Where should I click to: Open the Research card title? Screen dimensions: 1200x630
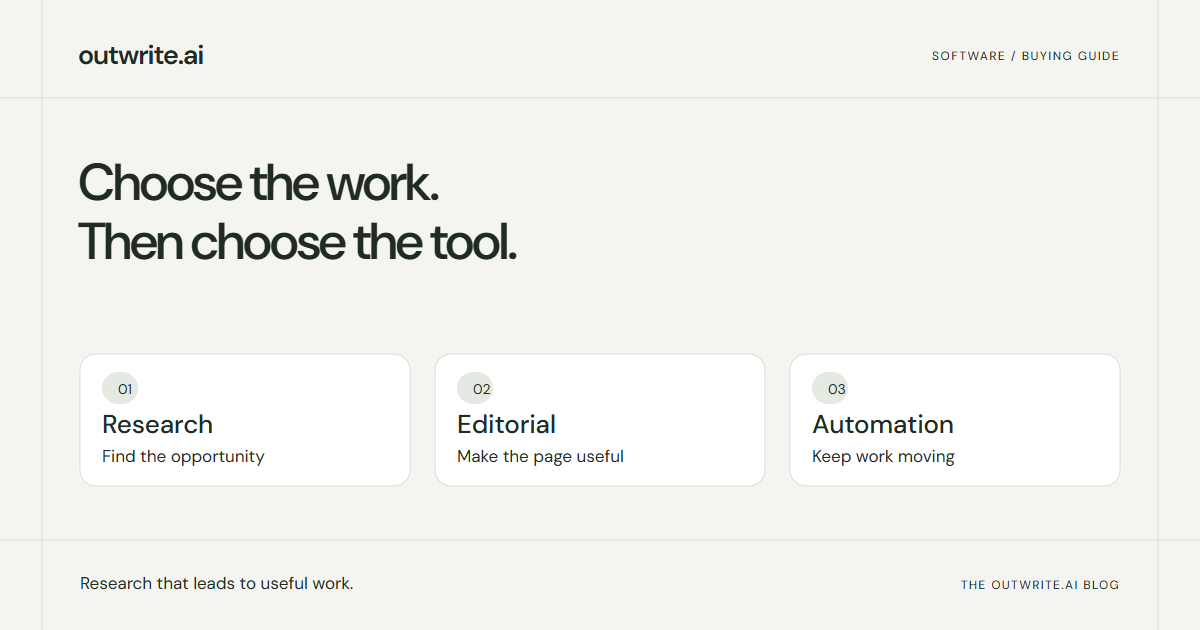(158, 424)
